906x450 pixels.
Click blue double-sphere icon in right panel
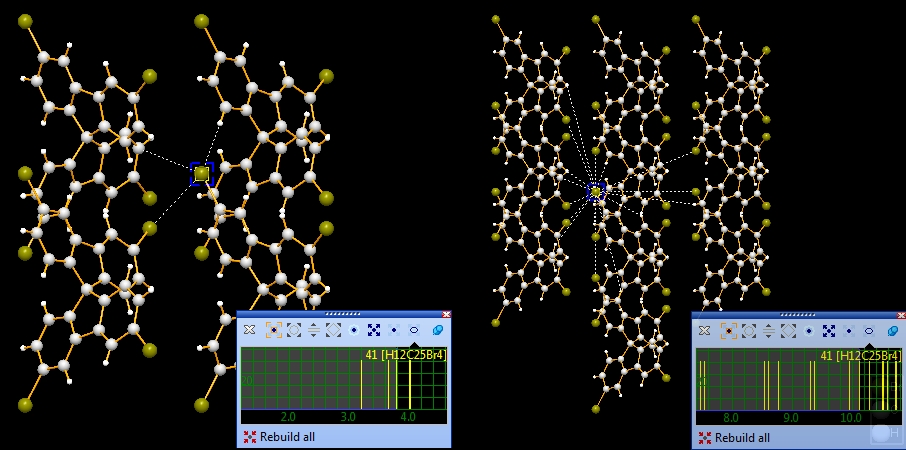click(x=892, y=330)
